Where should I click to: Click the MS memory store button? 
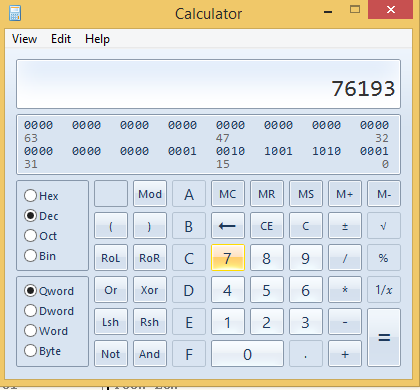pos(306,194)
